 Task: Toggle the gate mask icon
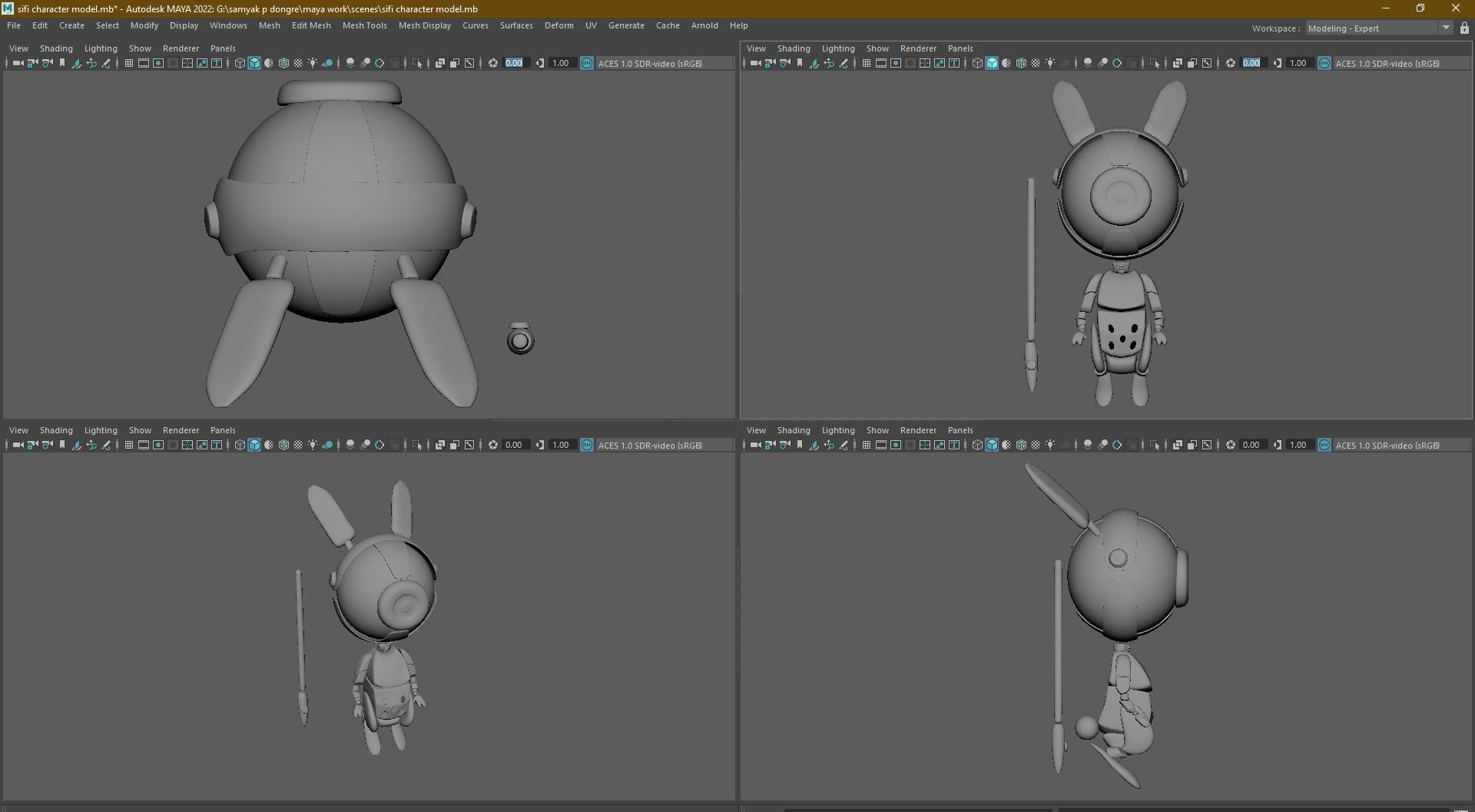coord(173,63)
